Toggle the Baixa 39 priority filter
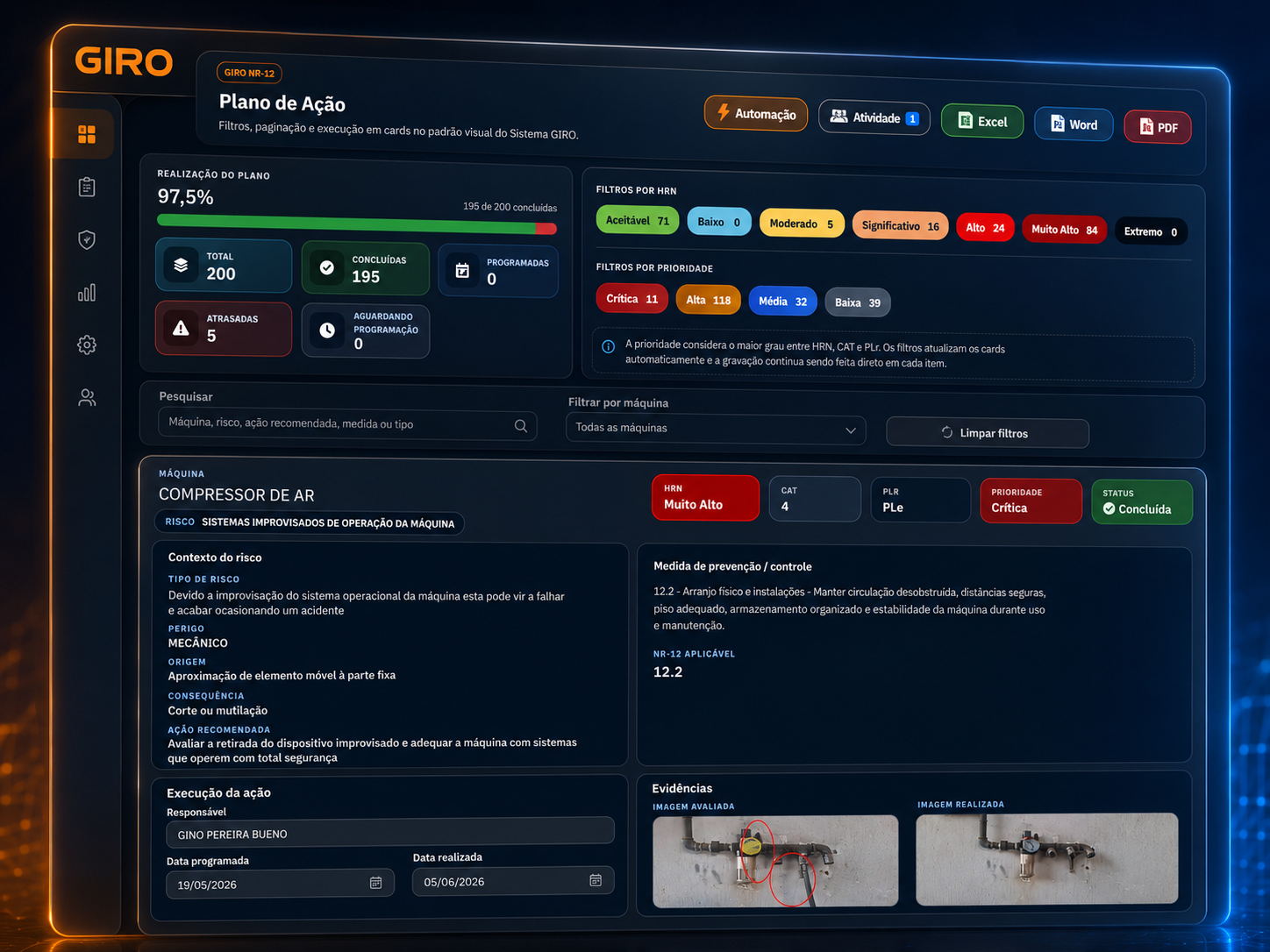This screenshot has width=1270, height=952. 858,302
